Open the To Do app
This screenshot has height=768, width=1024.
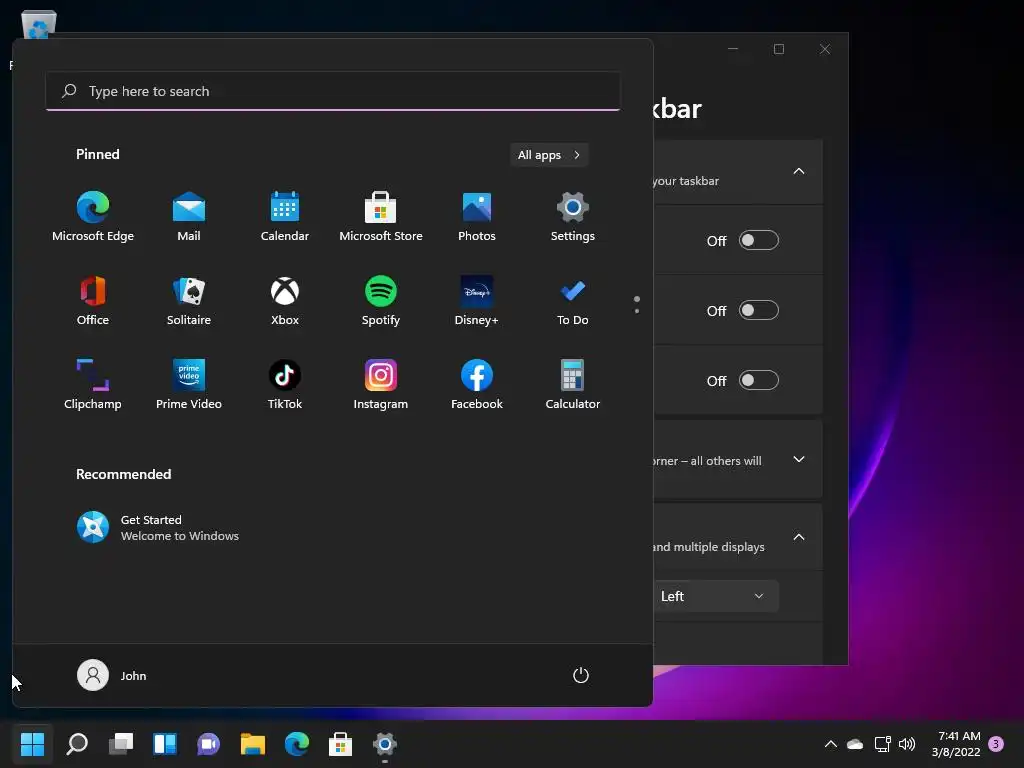(573, 301)
